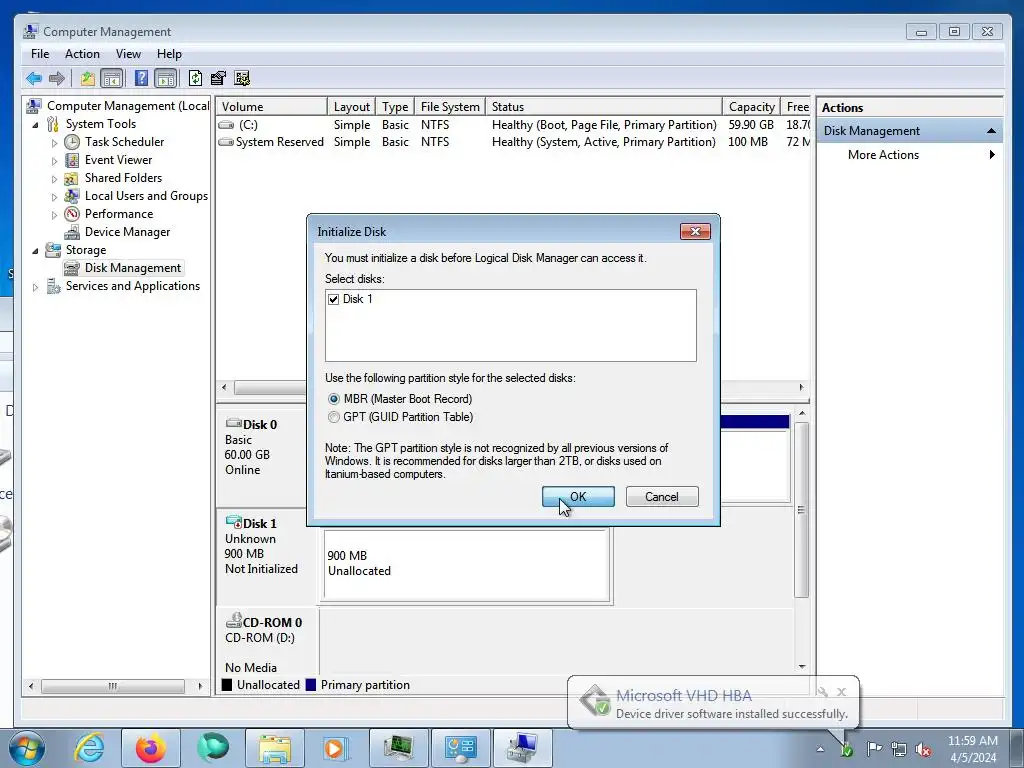Expand the Services and Applications node

35,287
